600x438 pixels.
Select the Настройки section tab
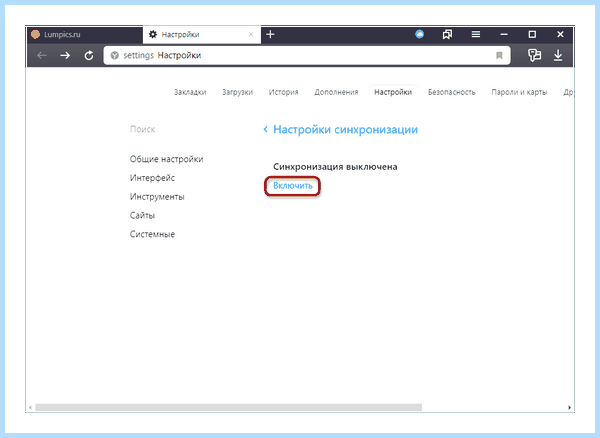[x=393, y=92]
